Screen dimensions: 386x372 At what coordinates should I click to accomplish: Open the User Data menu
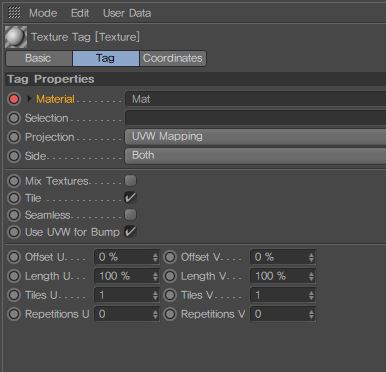click(x=127, y=13)
